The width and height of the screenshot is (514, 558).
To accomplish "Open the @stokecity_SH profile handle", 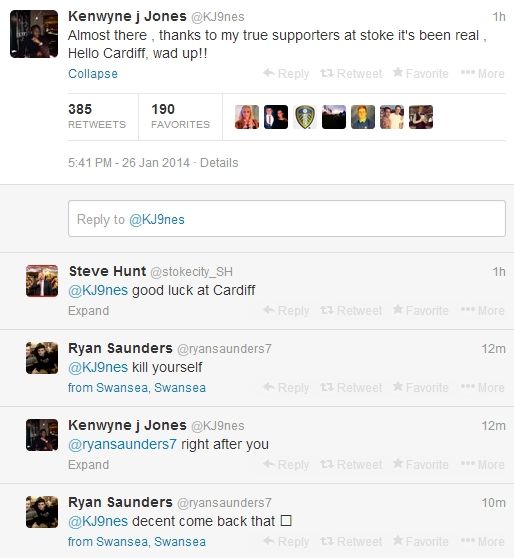I will (x=192, y=272).
